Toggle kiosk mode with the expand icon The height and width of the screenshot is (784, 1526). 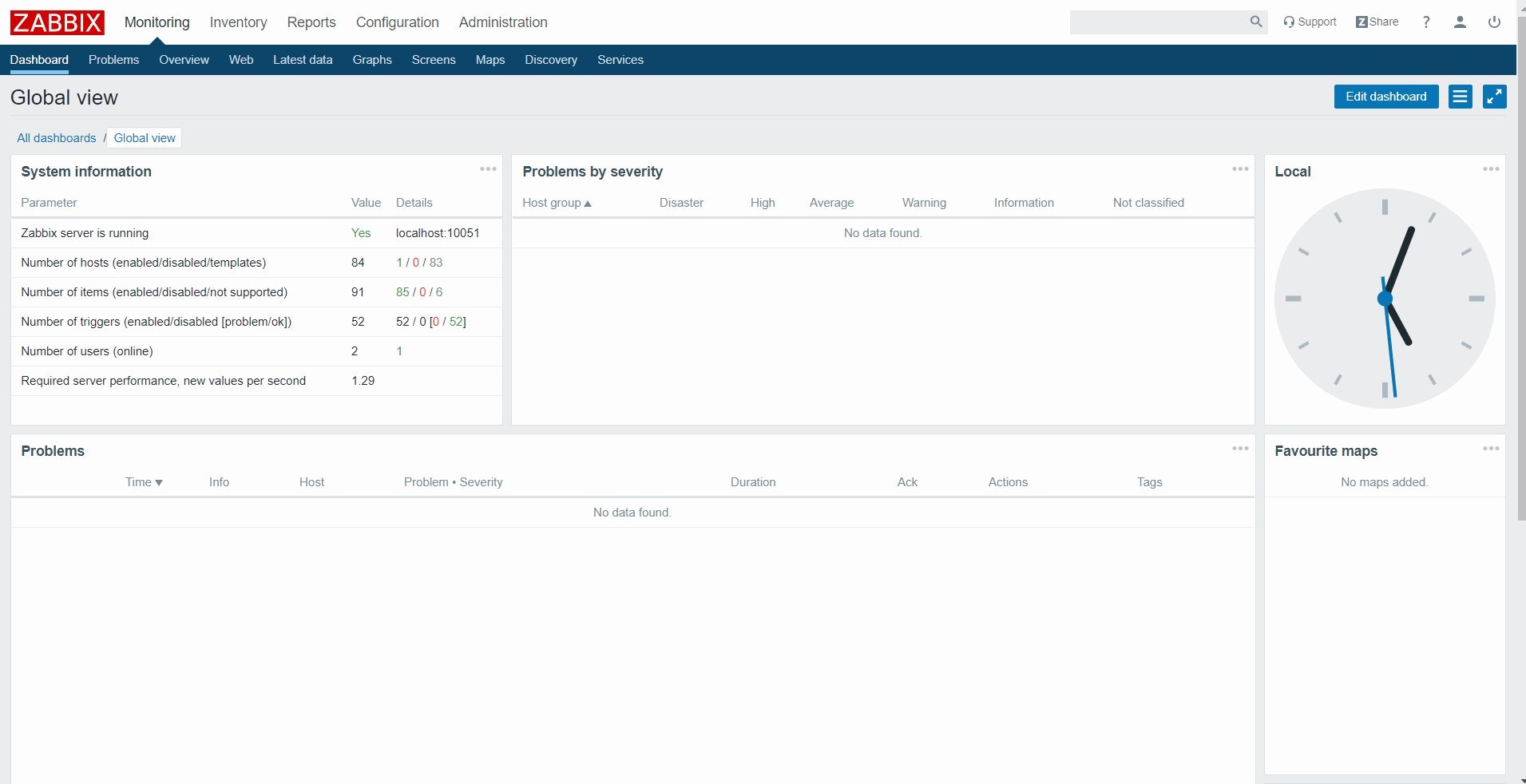(x=1494, y=97)
